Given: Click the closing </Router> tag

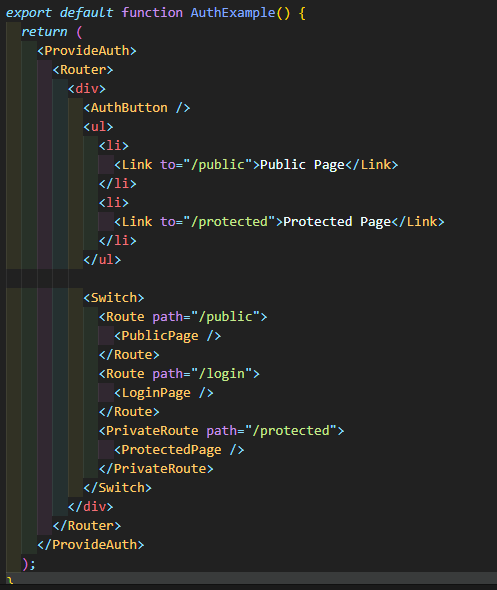Looking at the screenshot, I should pos(87,526).
